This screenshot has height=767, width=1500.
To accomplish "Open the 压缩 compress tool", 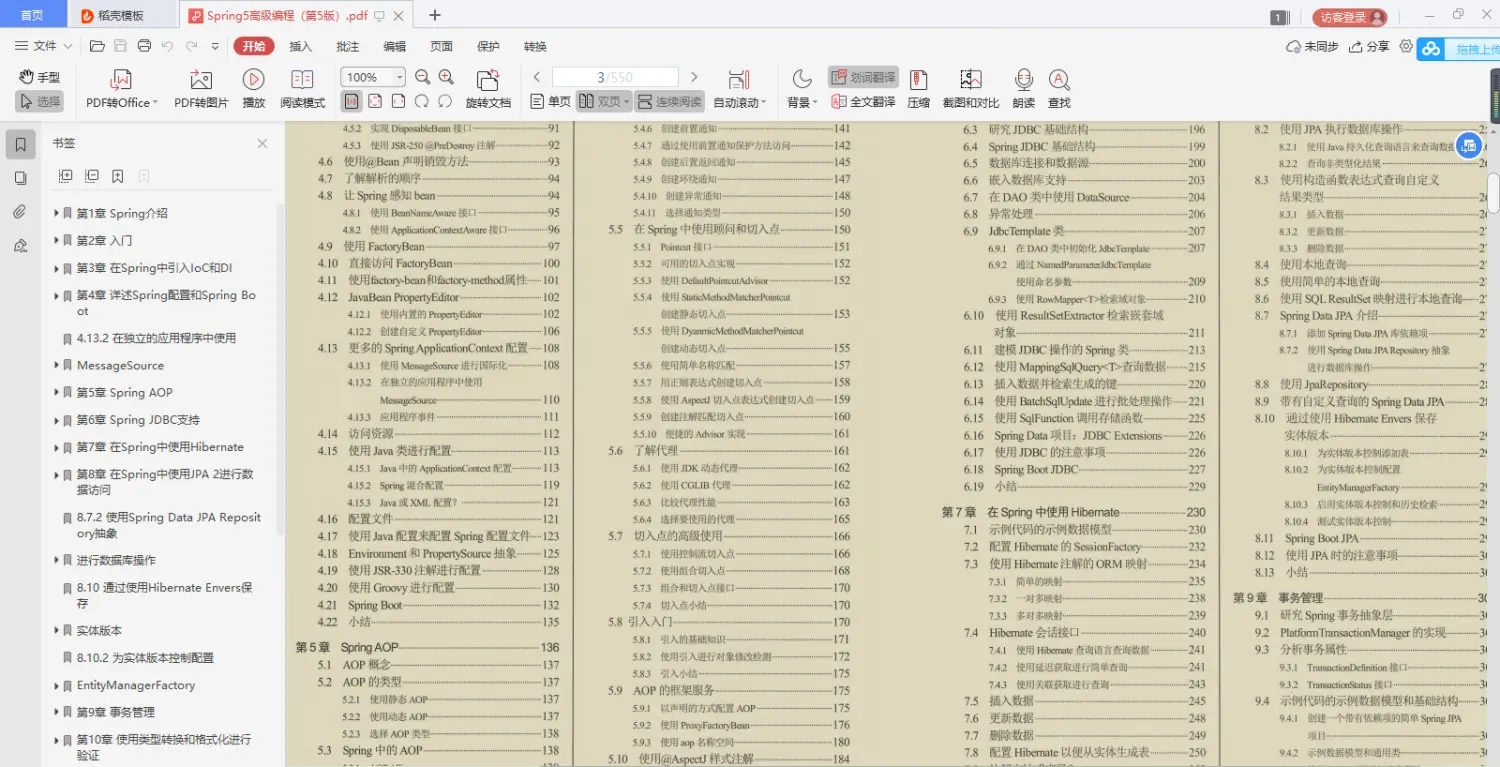I will click(918, 88).
